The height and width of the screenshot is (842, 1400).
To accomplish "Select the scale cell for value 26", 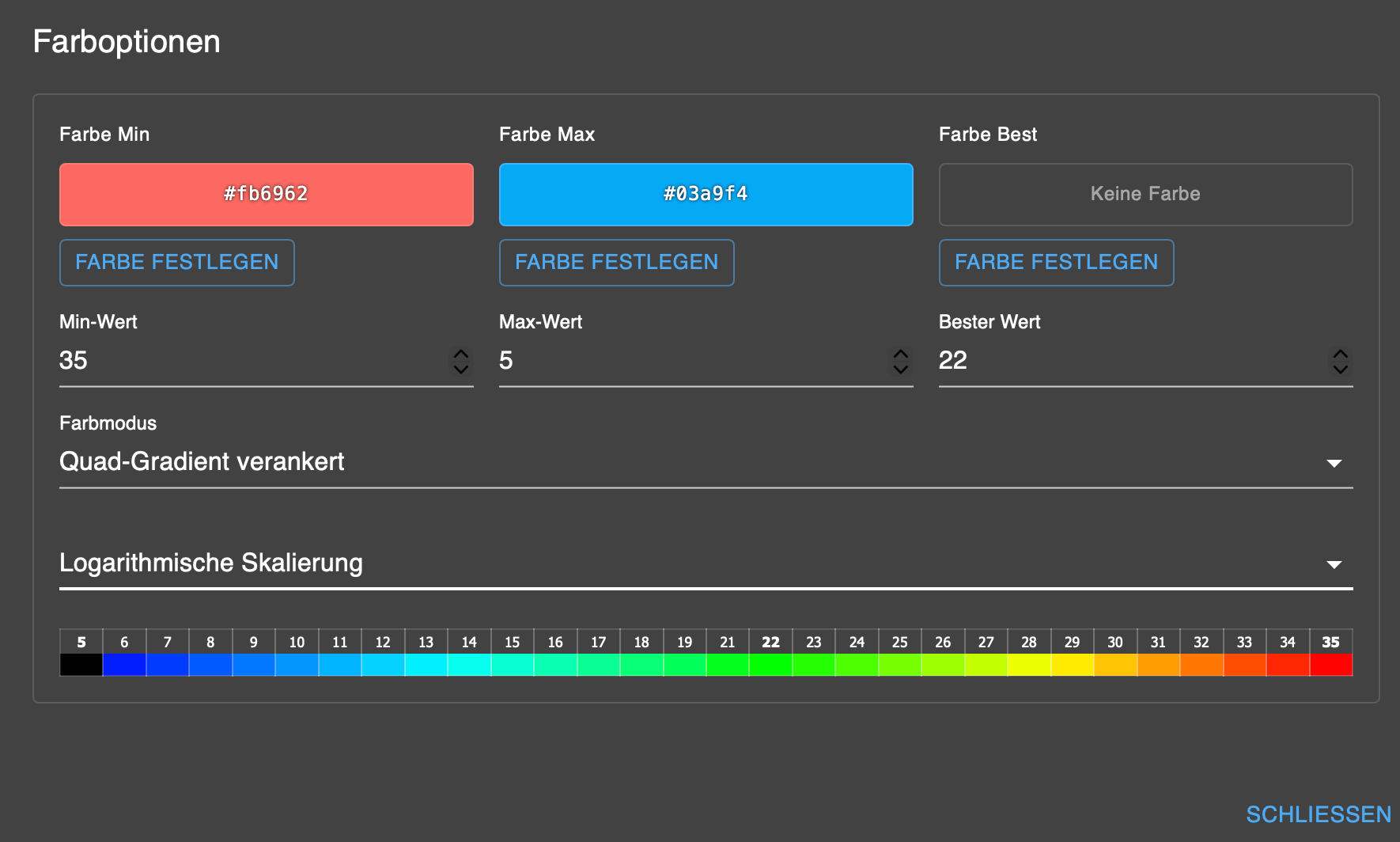I will click(x=943, y=653).
